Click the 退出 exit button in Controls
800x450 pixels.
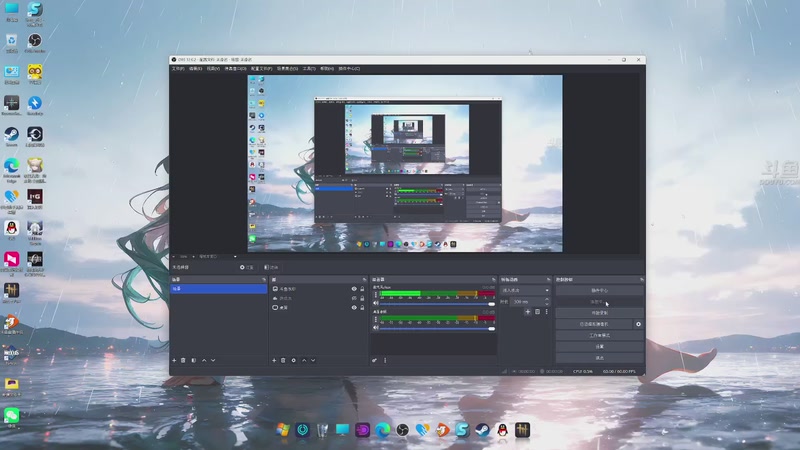(x=599, y=358)
